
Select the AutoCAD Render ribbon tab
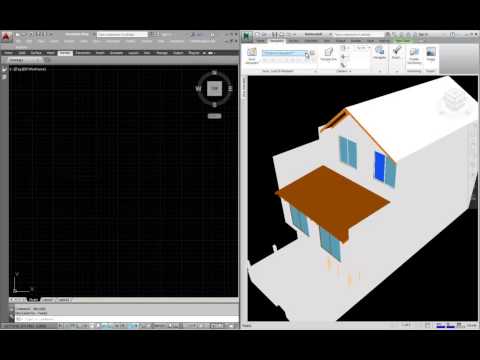point(65,53)
